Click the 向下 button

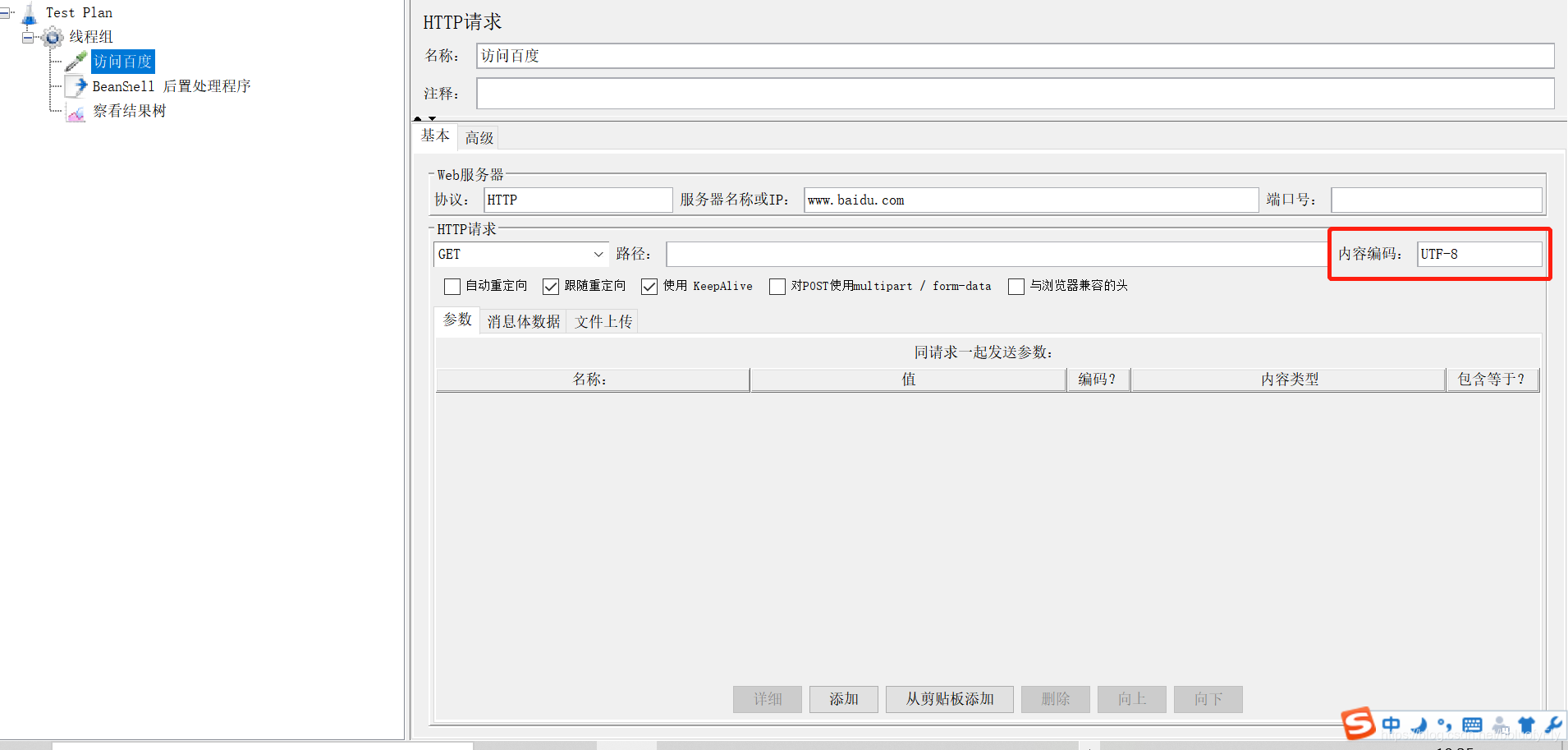click(x=1208, y=699)
